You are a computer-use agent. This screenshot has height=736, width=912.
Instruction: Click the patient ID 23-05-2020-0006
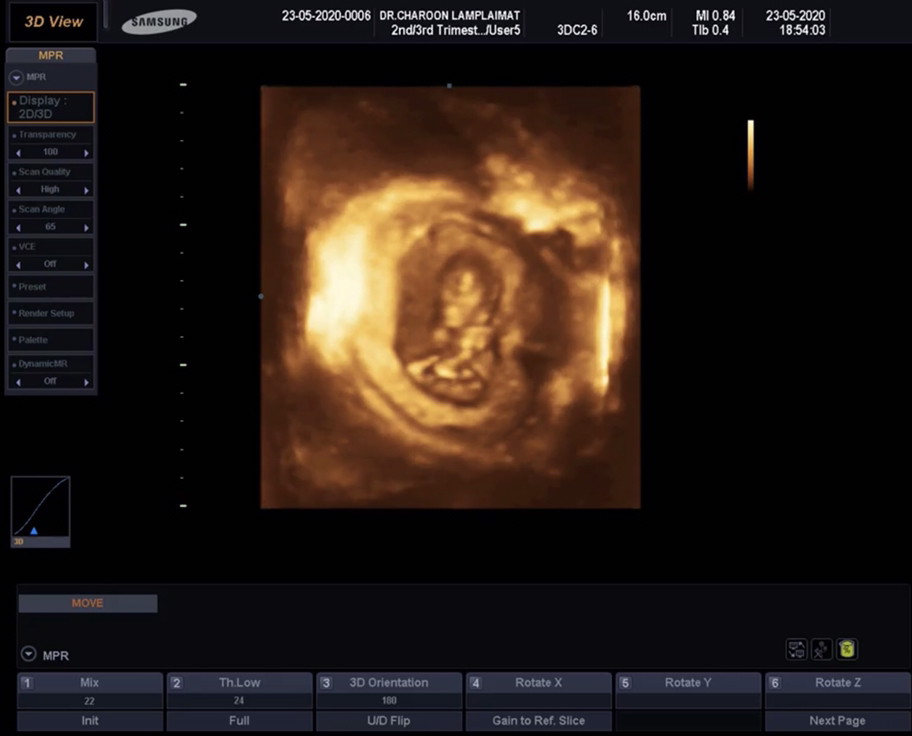326,16
